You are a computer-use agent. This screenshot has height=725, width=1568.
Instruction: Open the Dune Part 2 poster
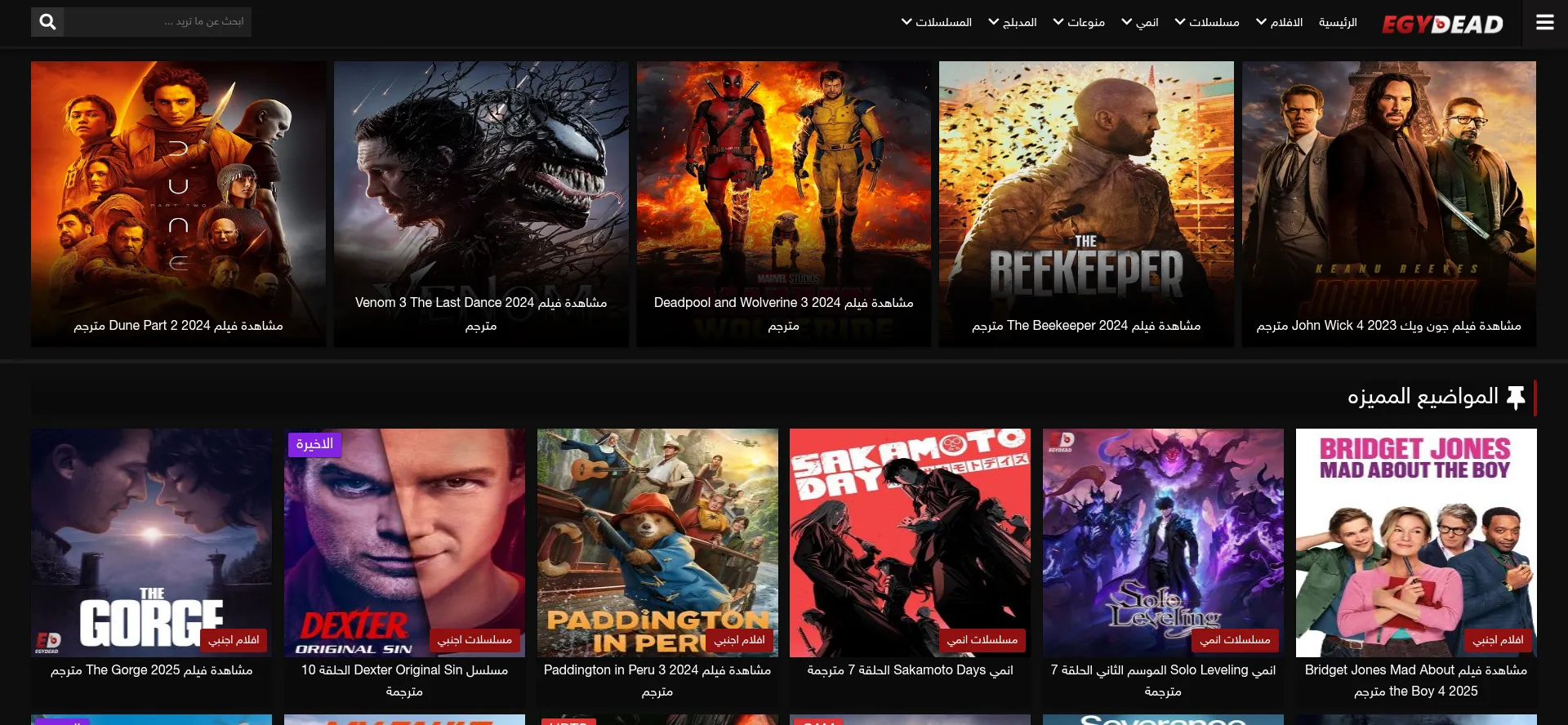(x=178, y=204)
